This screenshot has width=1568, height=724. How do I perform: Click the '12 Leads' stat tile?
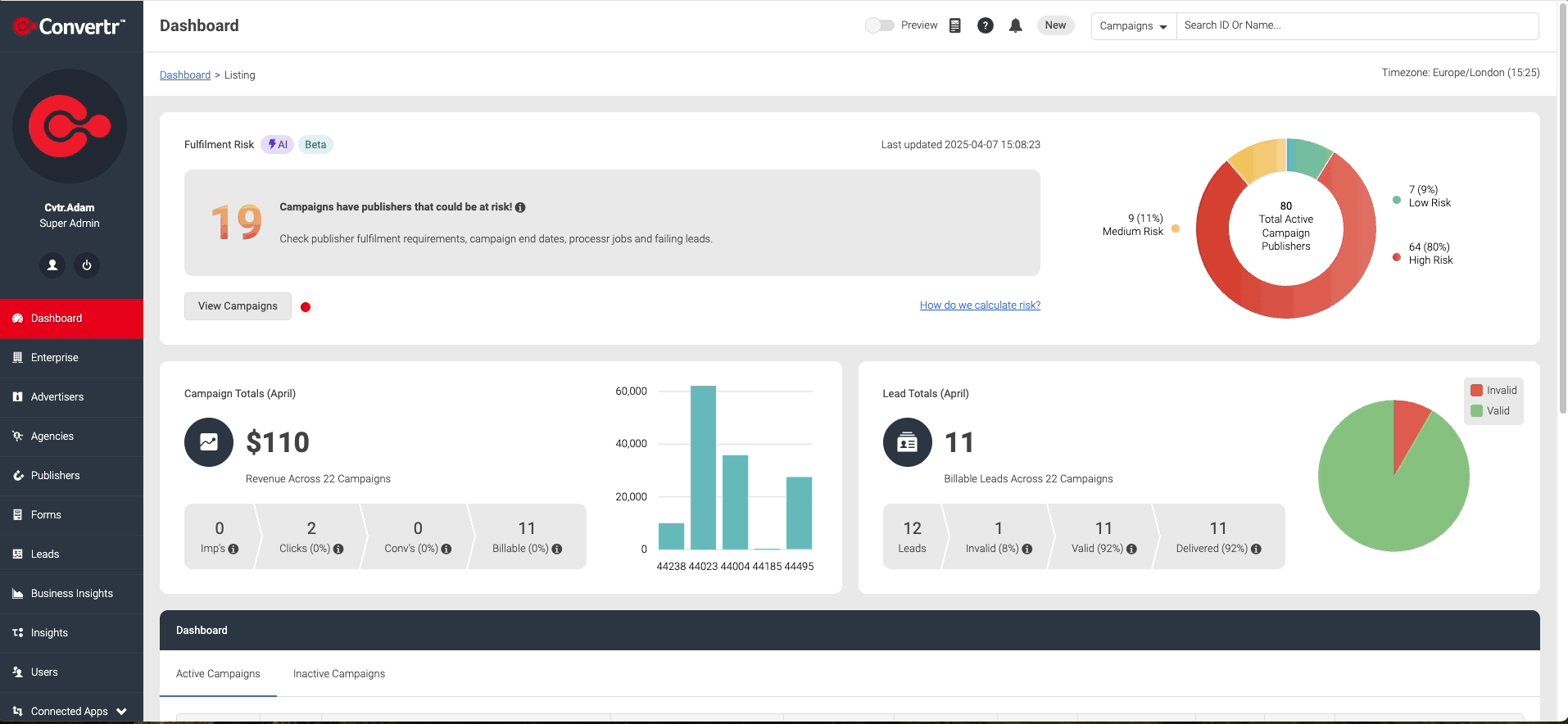click(912, 536)
